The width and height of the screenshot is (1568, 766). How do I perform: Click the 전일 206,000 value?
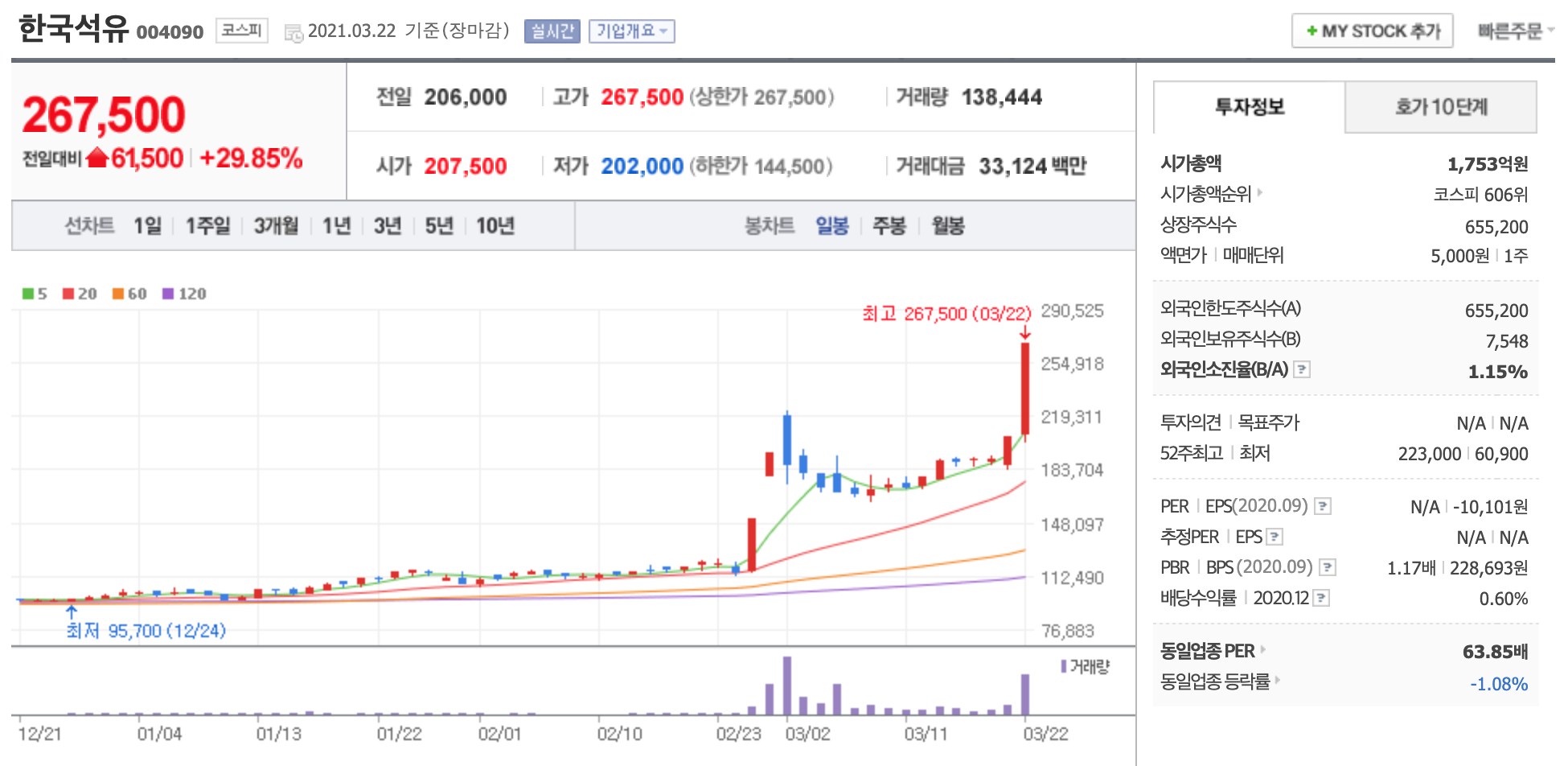(466, 97)
